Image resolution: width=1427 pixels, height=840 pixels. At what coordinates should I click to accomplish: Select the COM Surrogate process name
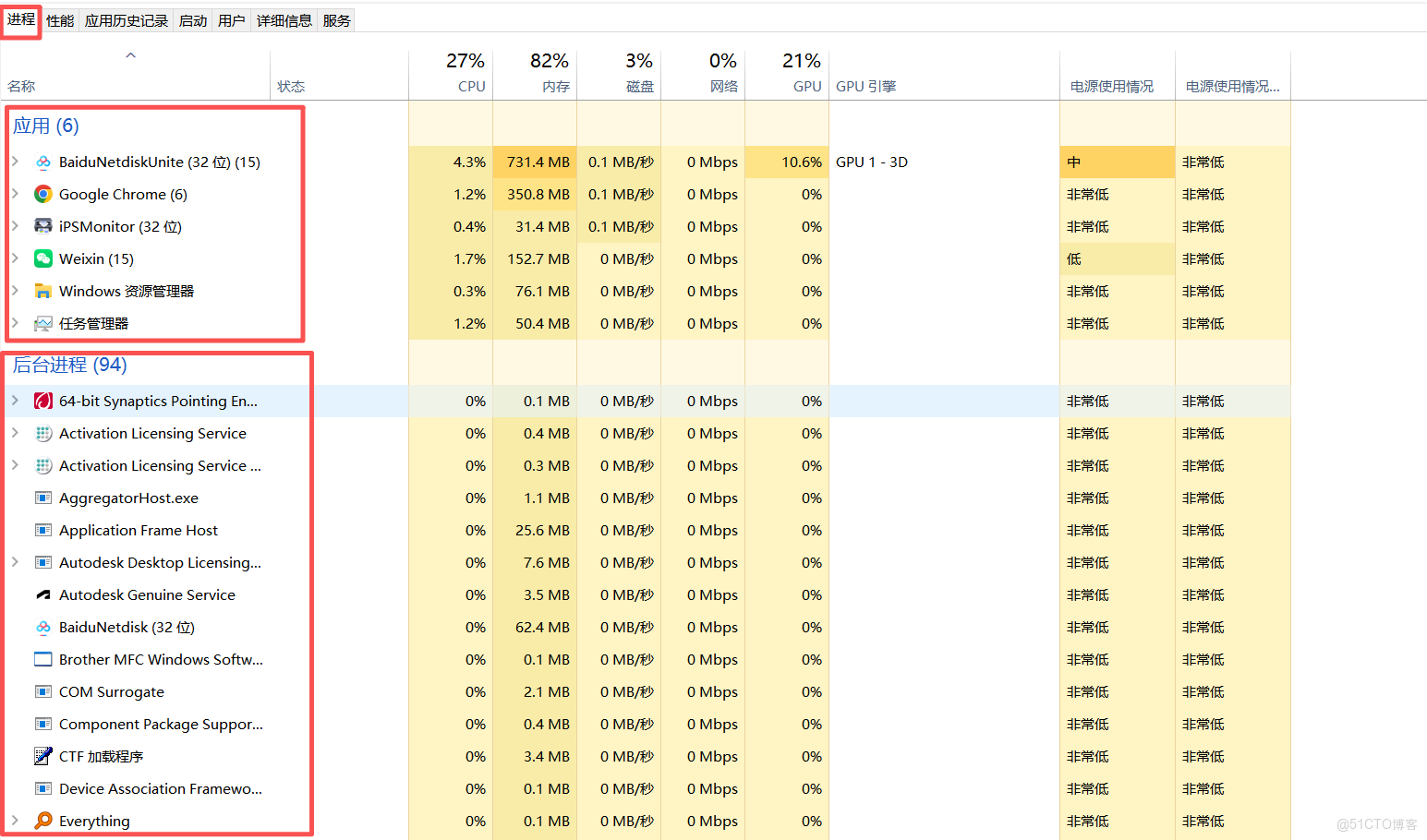click(x=112, y=692)
